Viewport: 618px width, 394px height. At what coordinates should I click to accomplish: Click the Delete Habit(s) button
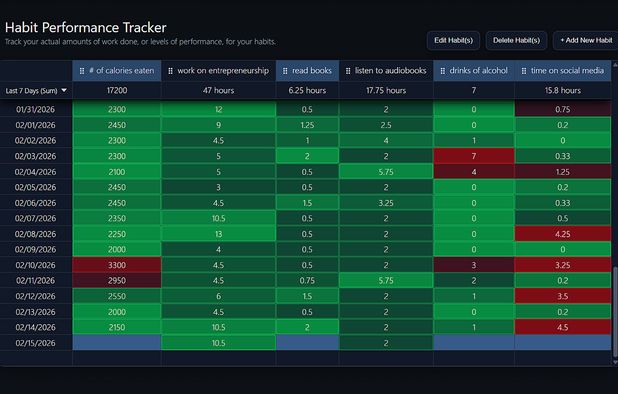point(516,40)
